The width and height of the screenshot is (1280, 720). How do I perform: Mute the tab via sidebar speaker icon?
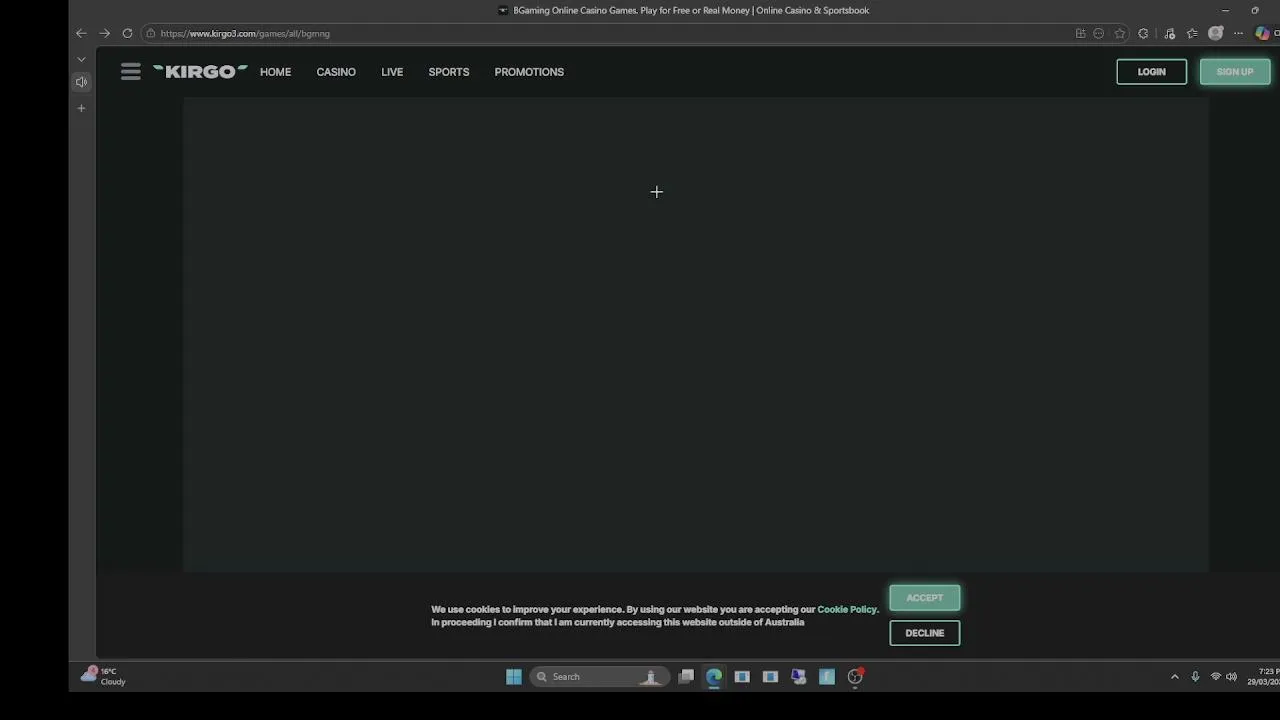(x=81, y=82)
